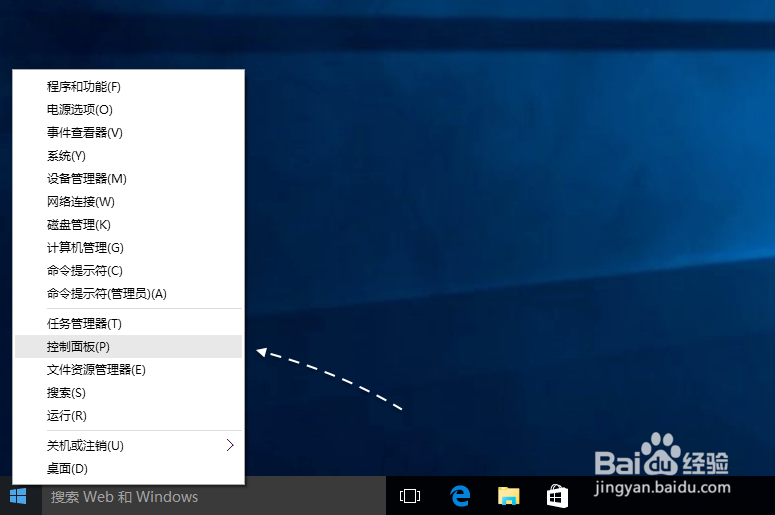The image size is (775, 515).
Task: Select the highlighted 控制面板(P) item
Action: point(129,346)
